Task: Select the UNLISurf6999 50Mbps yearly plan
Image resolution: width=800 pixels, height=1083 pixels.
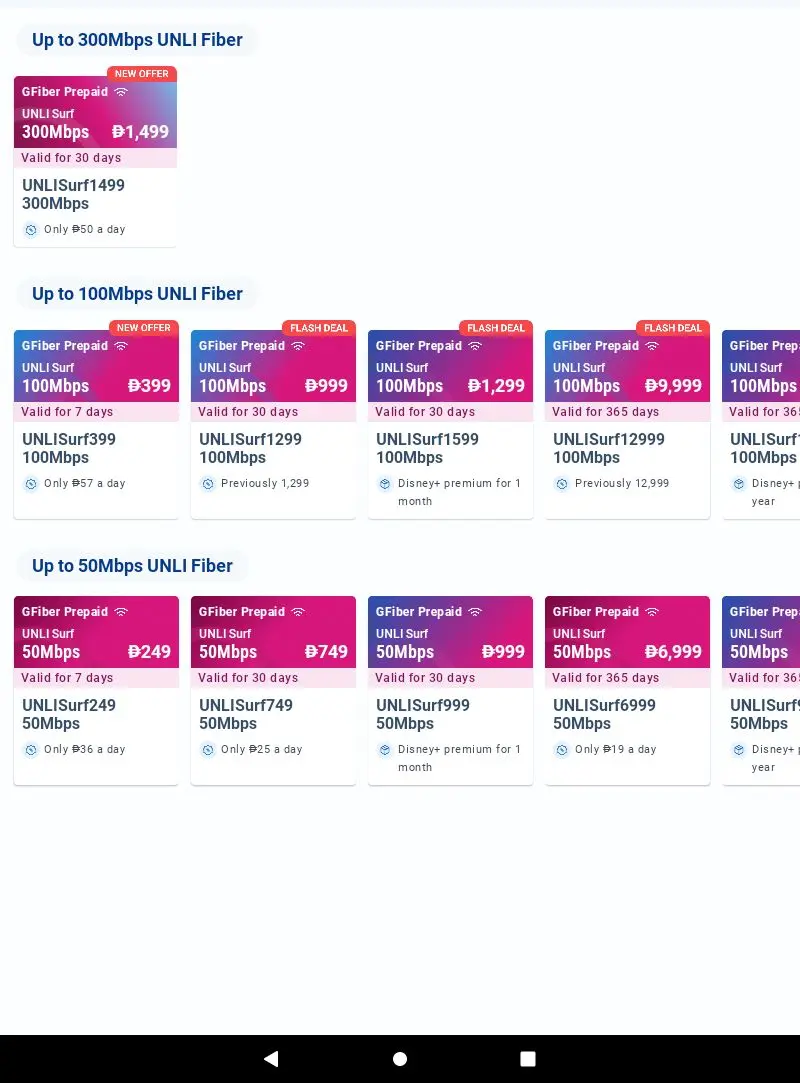Action: pyautogui.click(x=627, y=690)
